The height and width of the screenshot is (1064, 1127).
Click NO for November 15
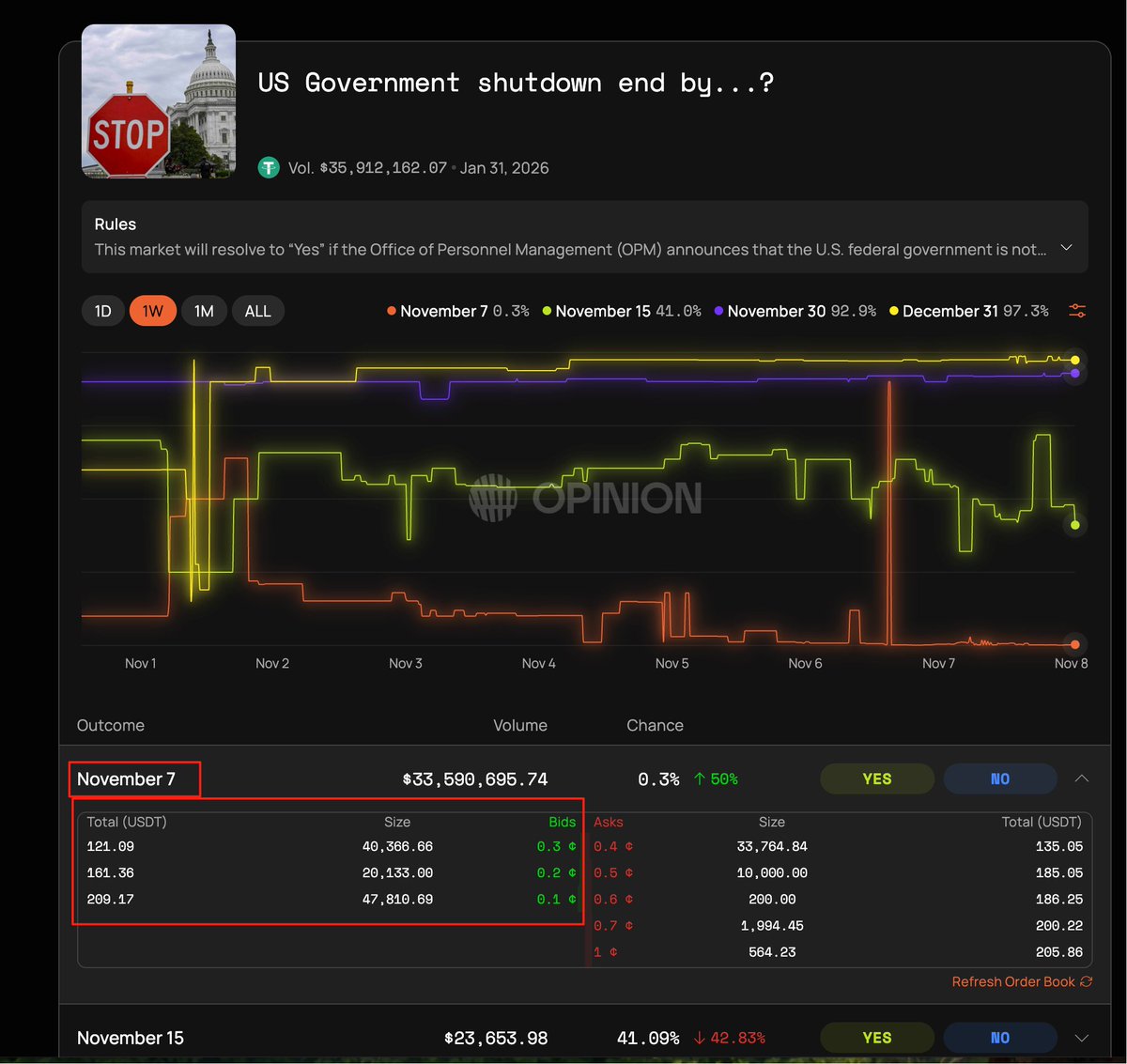[x=1000, y=1038]
